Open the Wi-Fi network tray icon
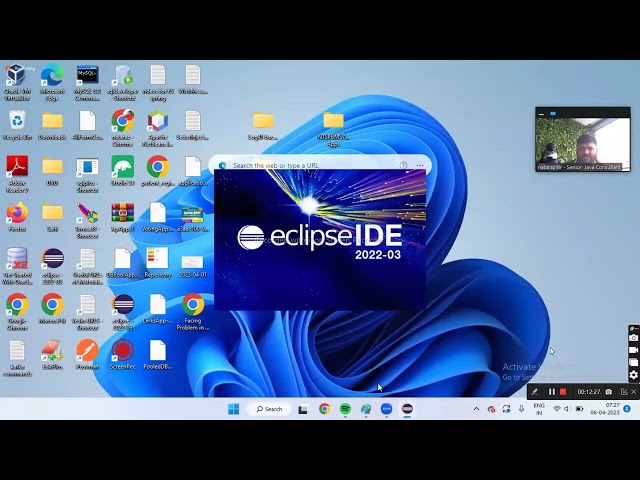 pyautogui.click(x=556, y=409)
